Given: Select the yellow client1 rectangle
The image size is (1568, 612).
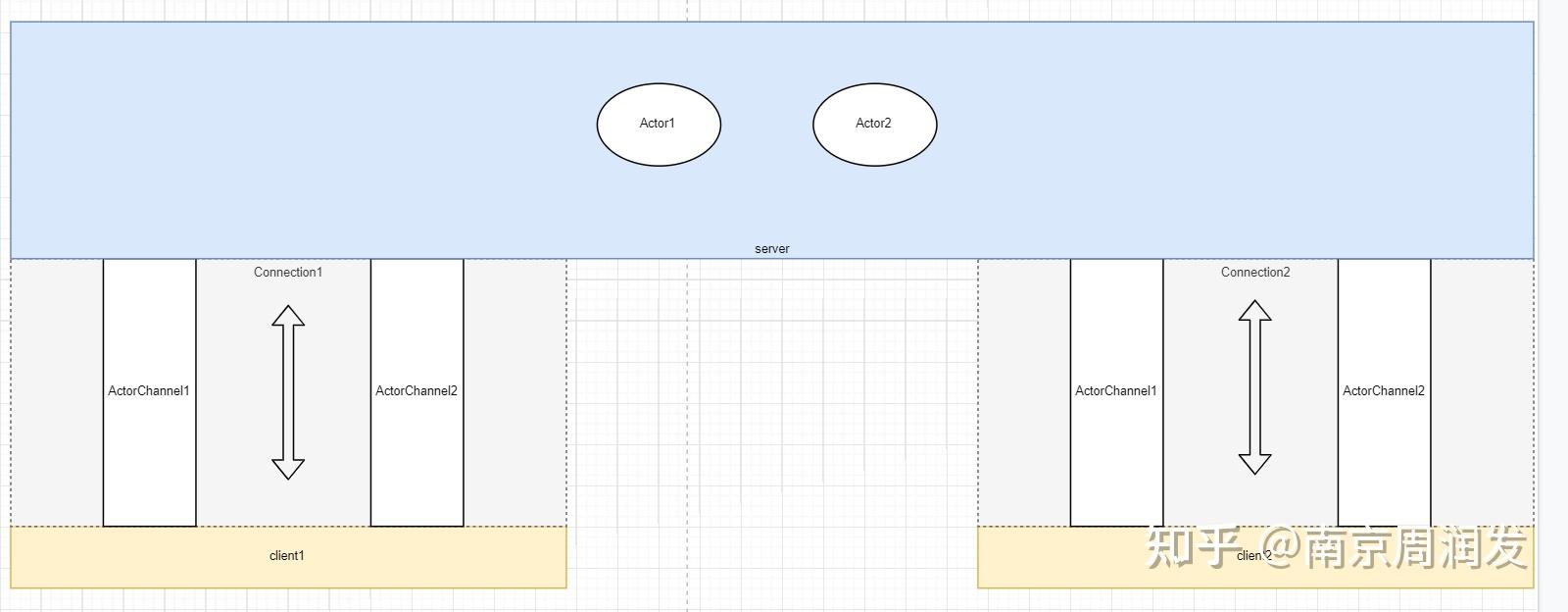Looking at the screenshot, I should (288, 557).
